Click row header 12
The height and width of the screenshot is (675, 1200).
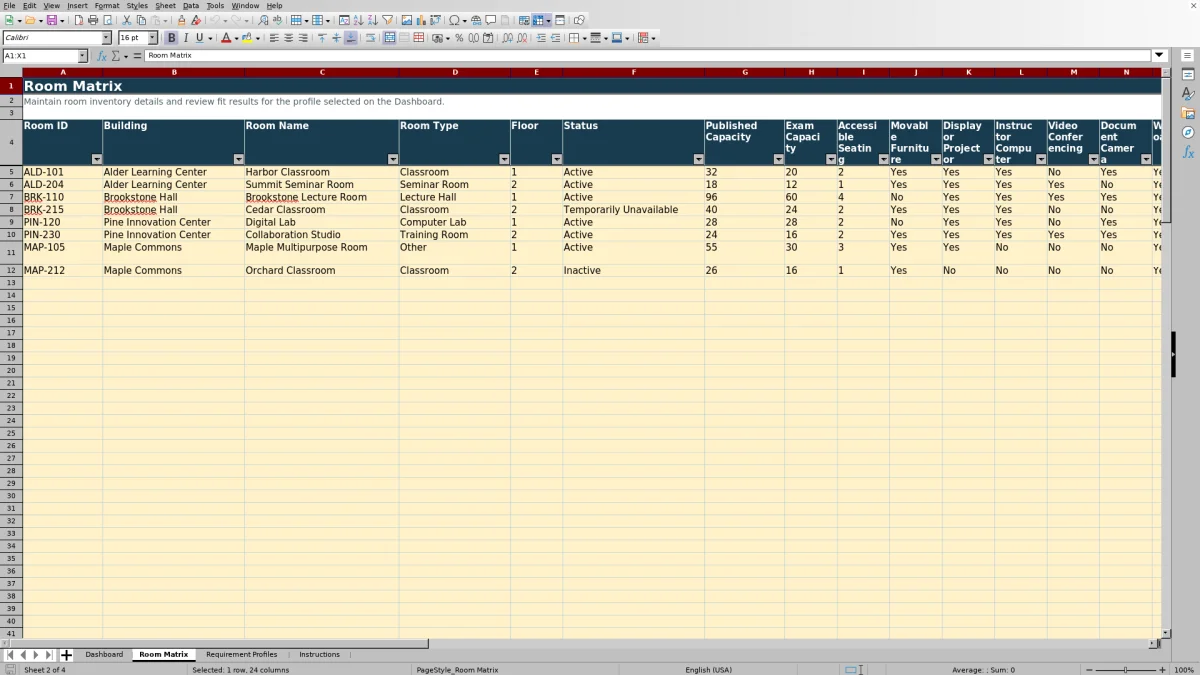coord(11,271)
